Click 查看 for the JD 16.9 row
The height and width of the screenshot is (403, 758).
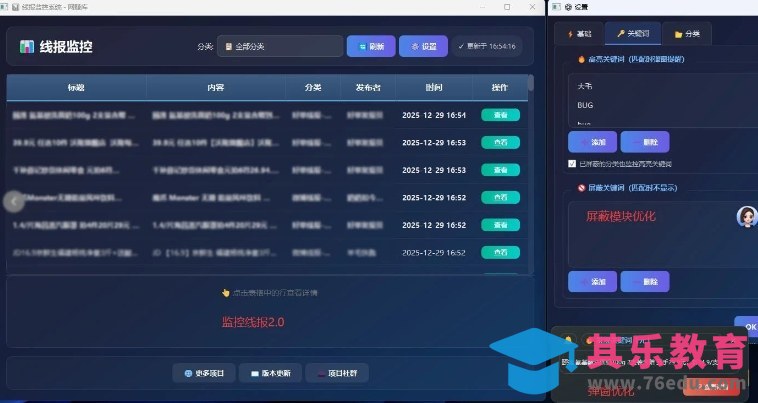(x=500, y=253)
